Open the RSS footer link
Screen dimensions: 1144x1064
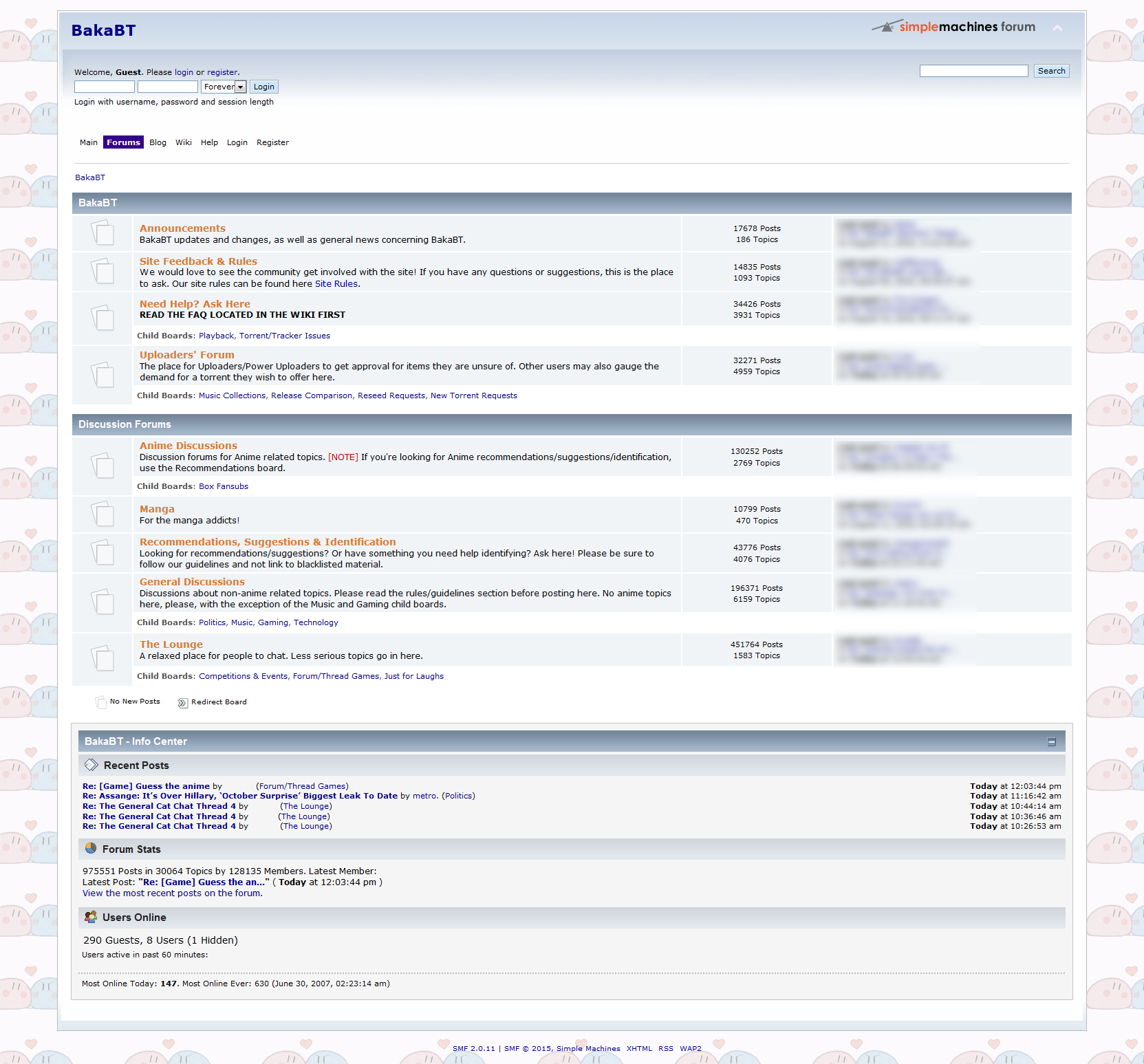[x=666, y=1049]
